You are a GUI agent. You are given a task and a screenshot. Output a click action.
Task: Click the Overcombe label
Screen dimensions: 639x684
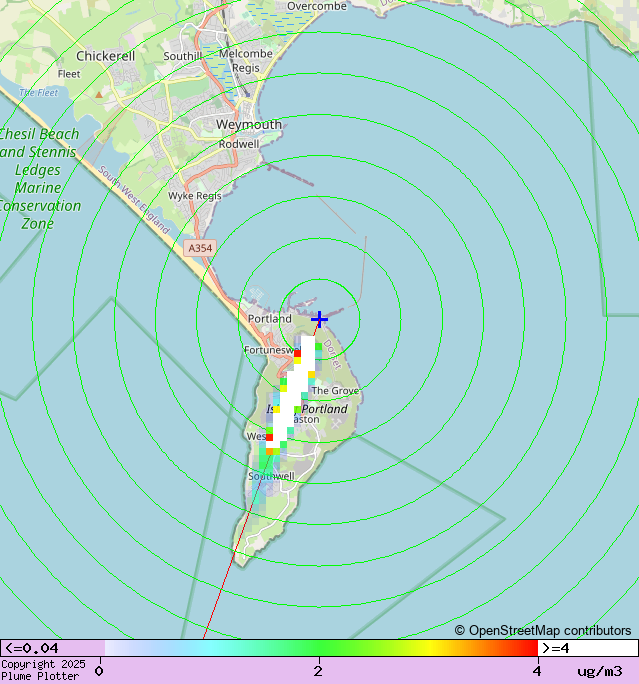click(317, 6)
